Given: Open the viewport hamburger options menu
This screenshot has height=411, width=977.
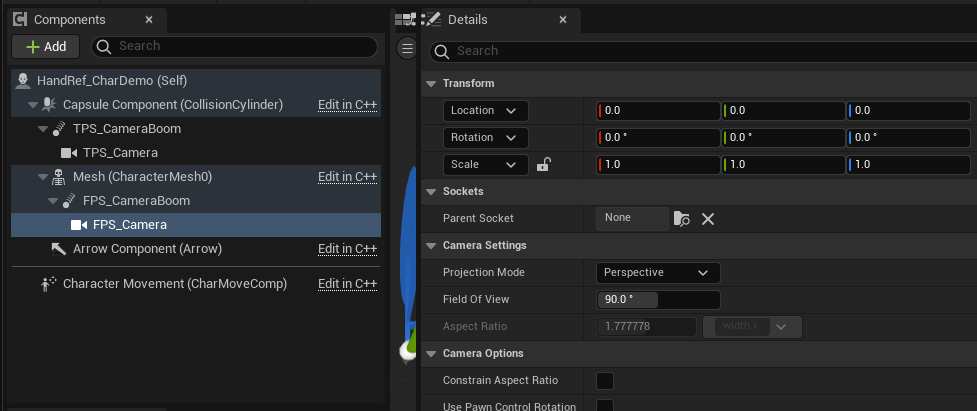Looking at the screenshot, I should point(406,48).
